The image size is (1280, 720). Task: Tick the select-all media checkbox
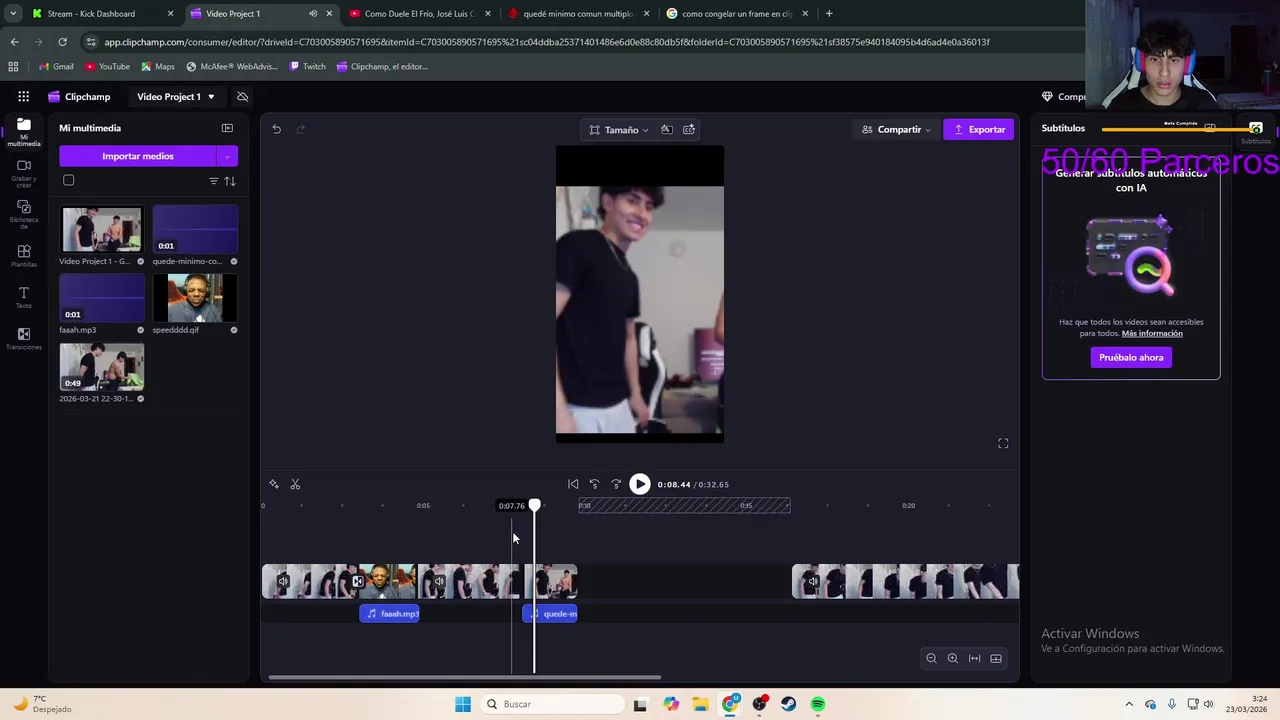[x=69, y=181]
